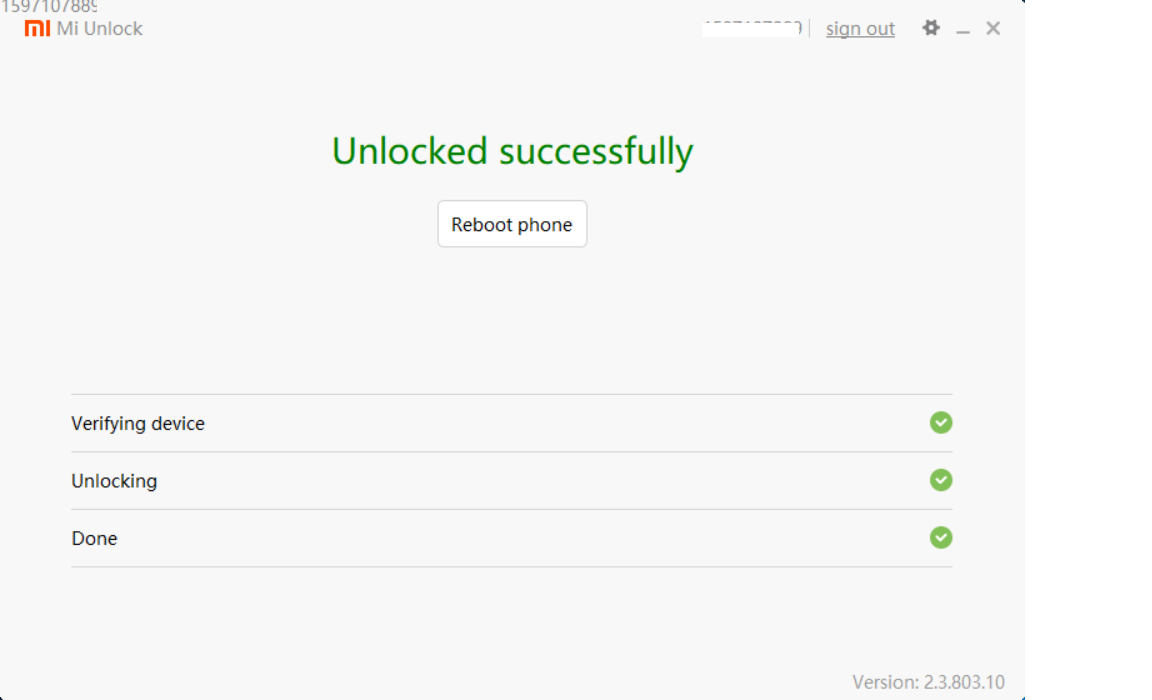Close the Mi Unlock window
Image resolution: width=1152 pixels, height=700 pixels.
coord(993,28)
